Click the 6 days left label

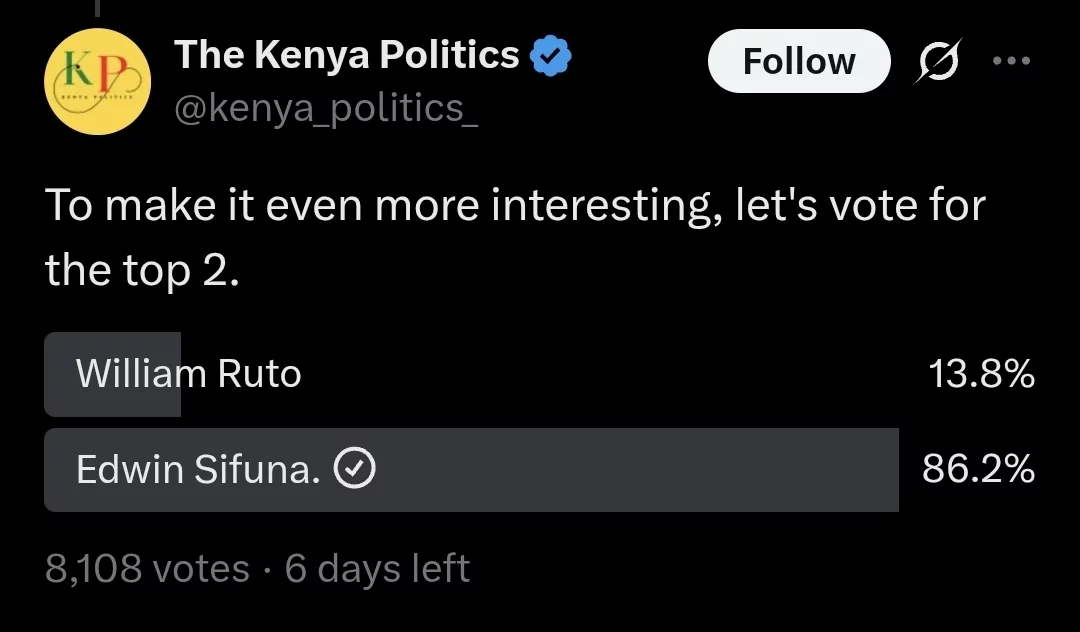pos(377,569)
